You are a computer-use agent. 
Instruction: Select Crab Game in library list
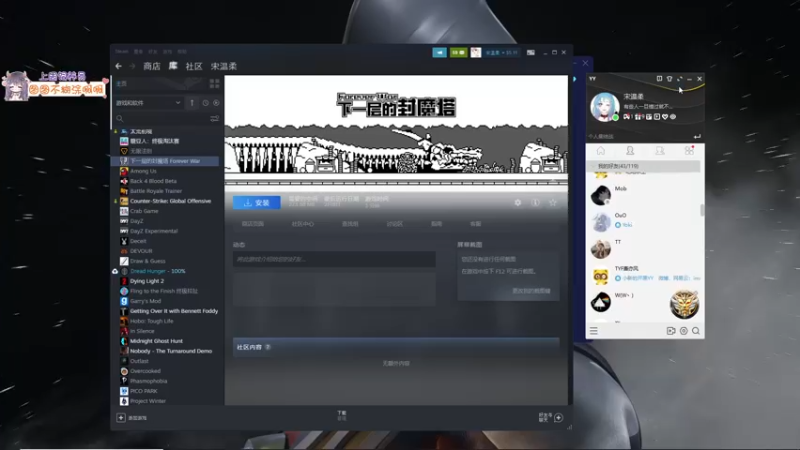144,211
